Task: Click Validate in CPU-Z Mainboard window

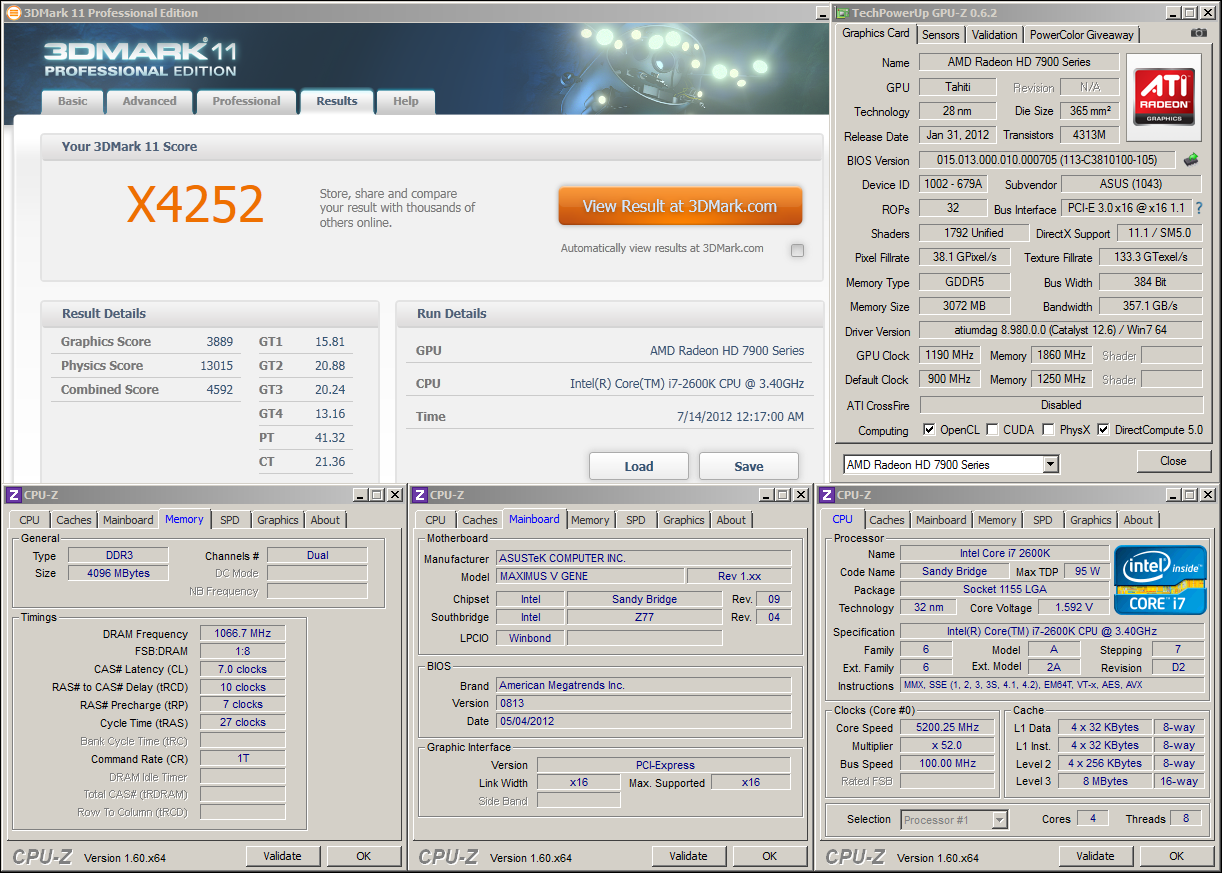Action: pos(689,856)
